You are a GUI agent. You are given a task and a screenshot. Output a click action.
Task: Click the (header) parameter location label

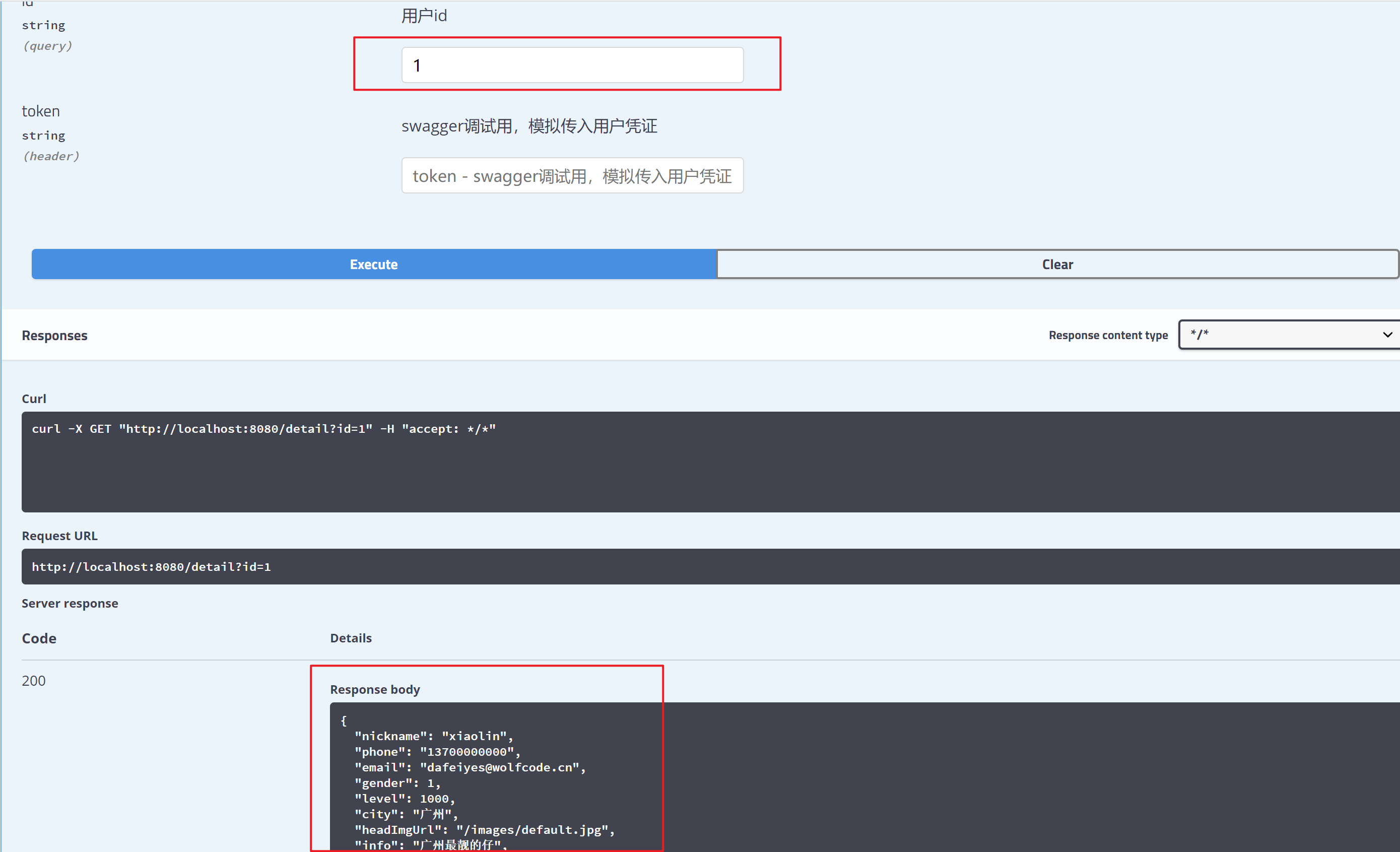[x=52, y=156]
